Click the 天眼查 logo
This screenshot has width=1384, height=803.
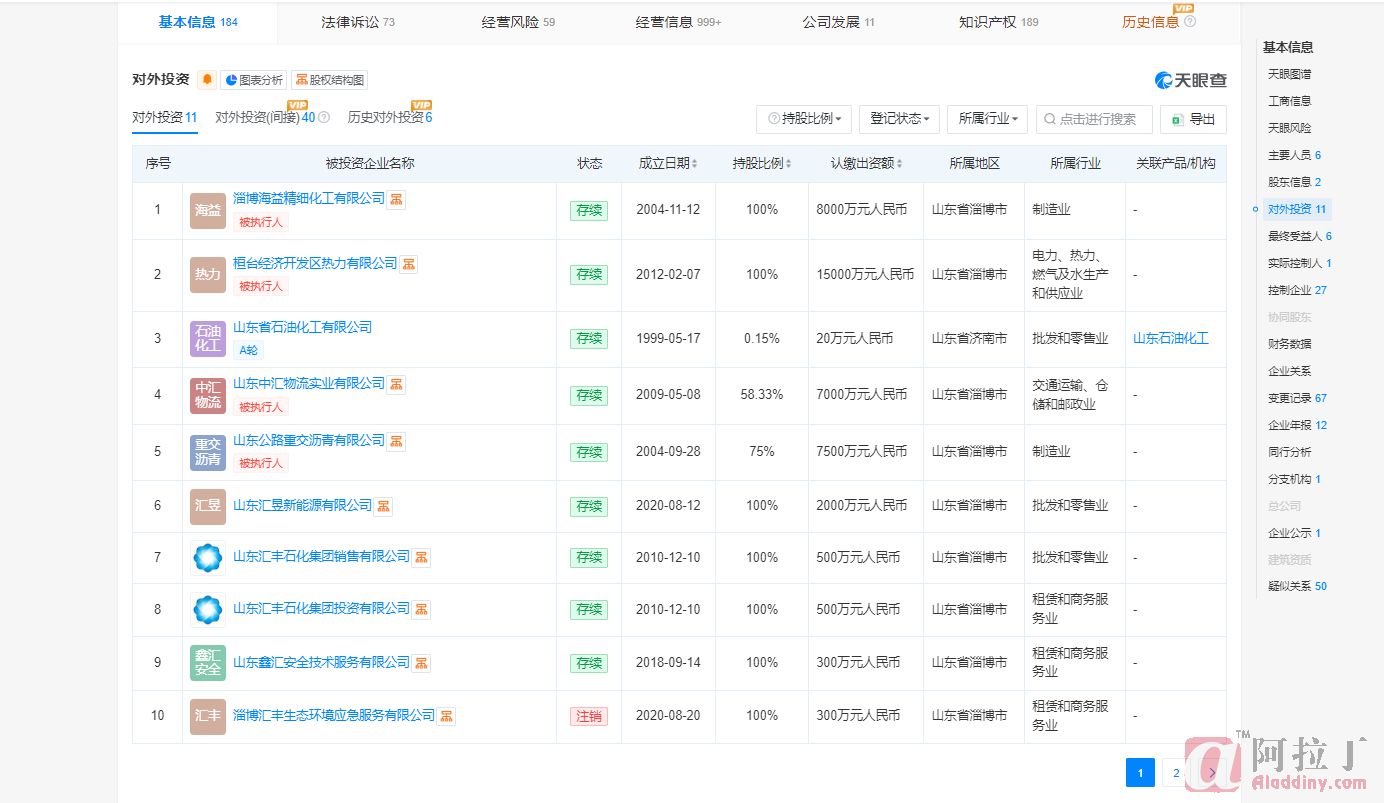1191,80
